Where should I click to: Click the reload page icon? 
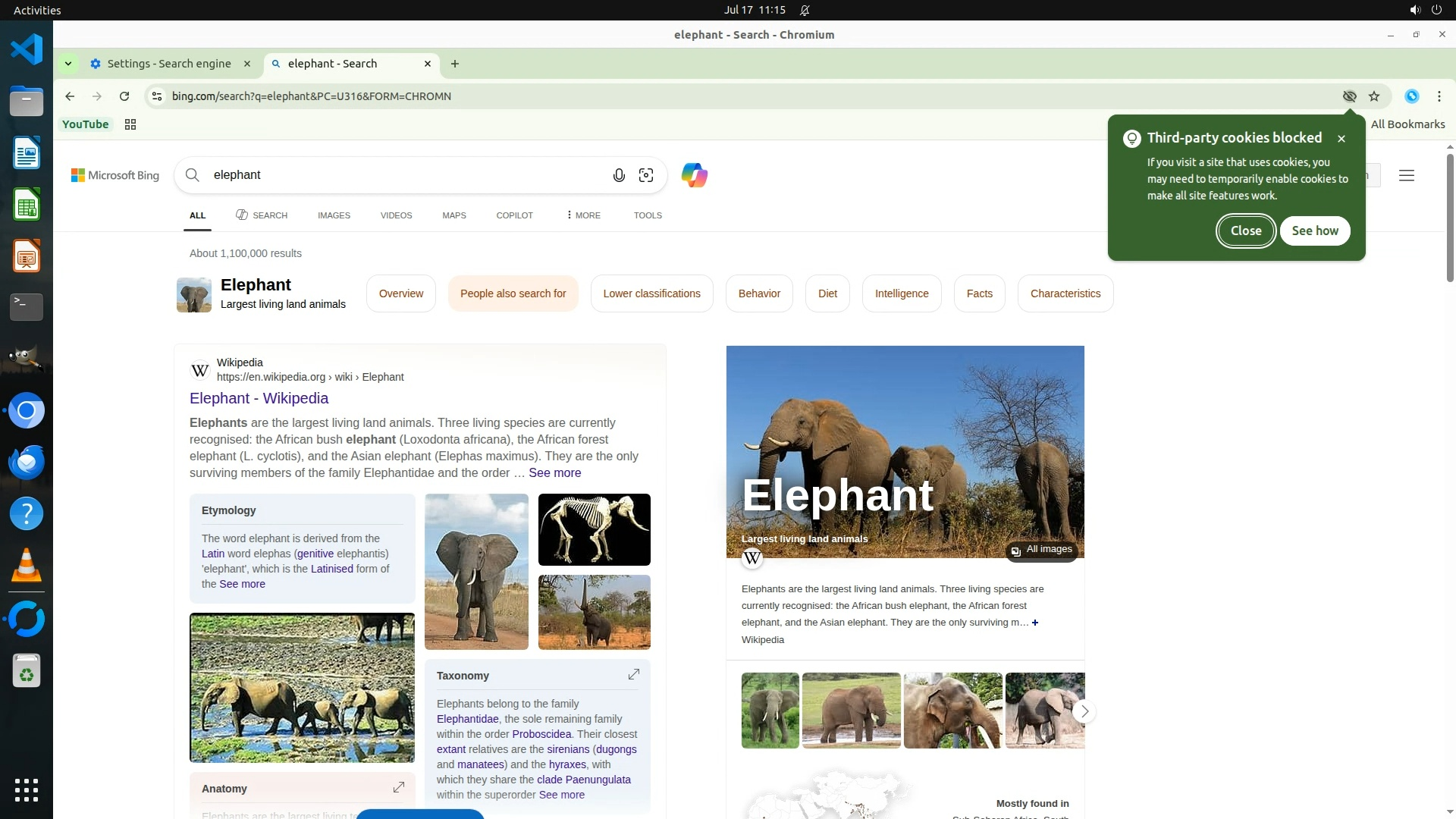point(124,96)
